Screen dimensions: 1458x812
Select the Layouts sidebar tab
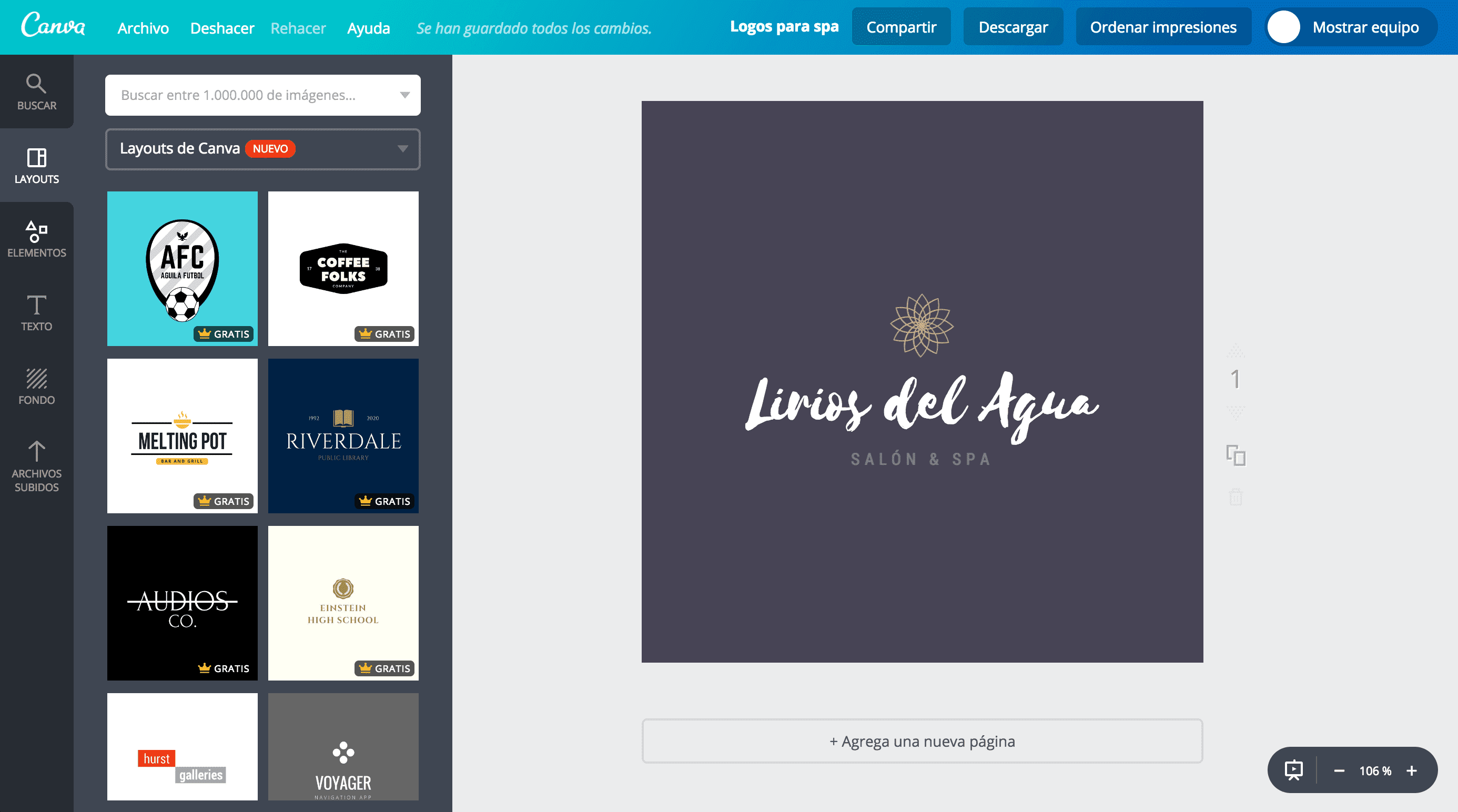36,165
